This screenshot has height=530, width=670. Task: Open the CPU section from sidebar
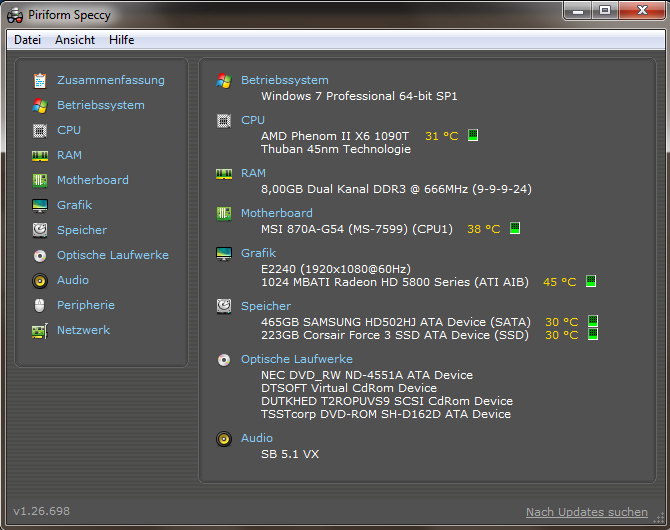[69, 130]
